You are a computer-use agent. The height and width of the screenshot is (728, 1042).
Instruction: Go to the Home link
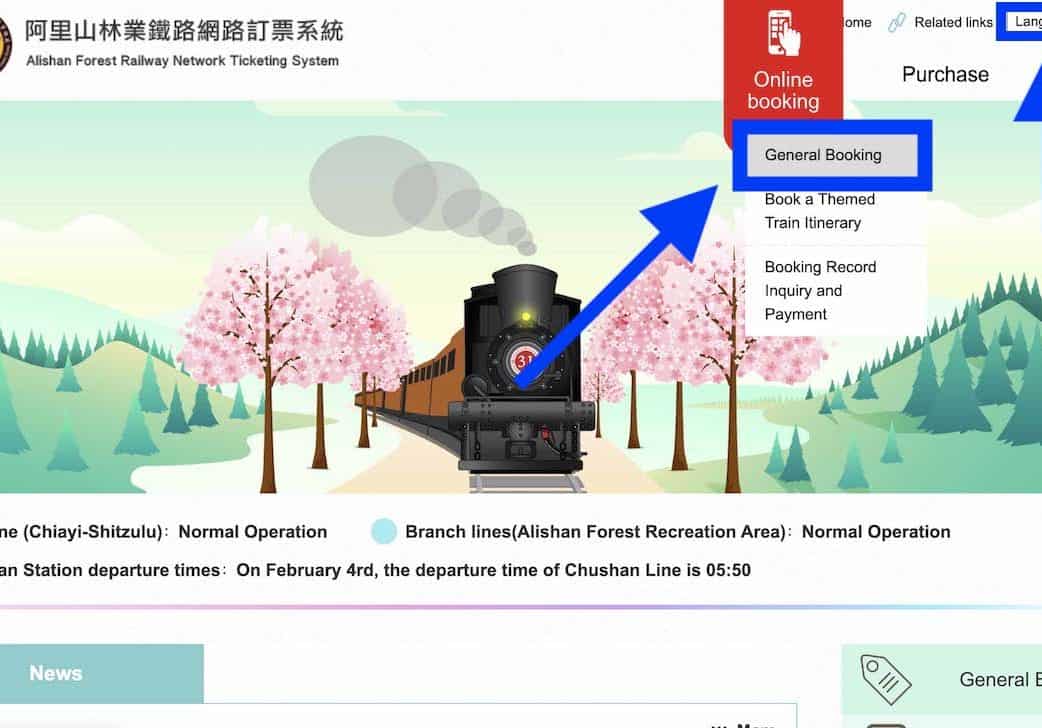tap(857, 23)
